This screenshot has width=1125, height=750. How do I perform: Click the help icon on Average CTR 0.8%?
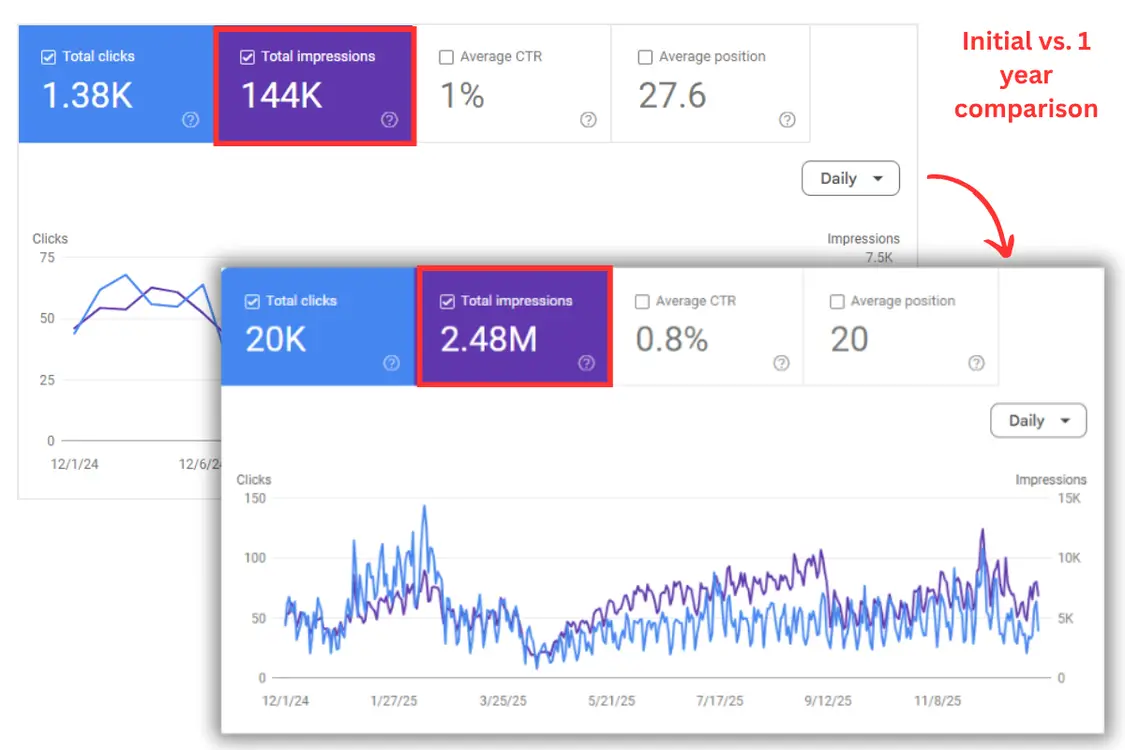click(x=781, y=363)
